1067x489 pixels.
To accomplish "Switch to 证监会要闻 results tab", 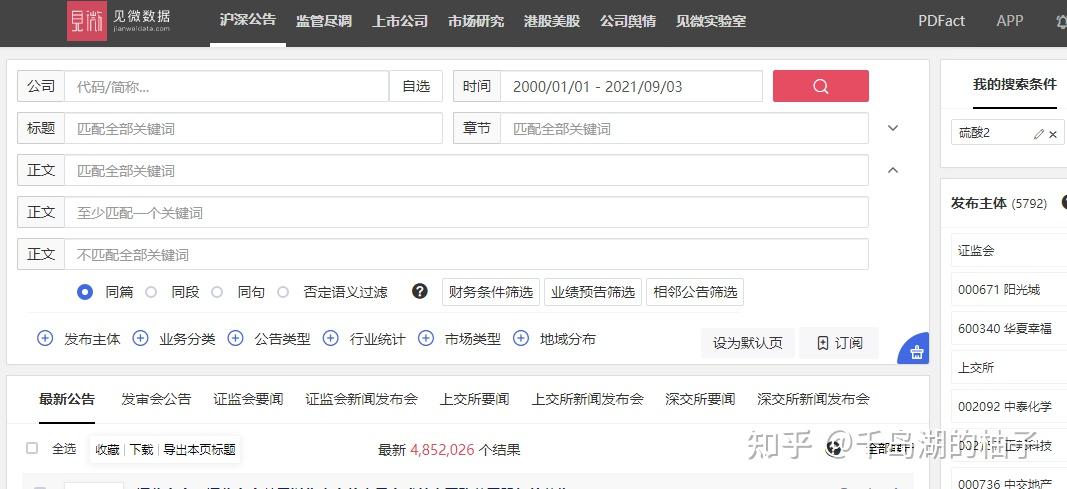I will [x=248, y=399].
